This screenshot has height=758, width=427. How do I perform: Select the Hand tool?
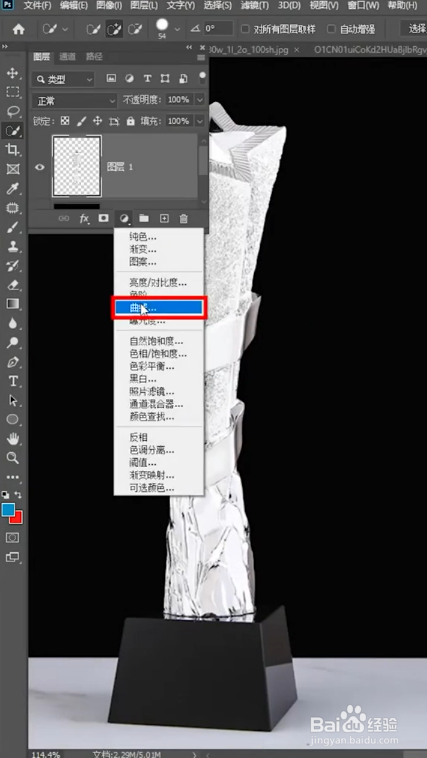tap(13, 439)
